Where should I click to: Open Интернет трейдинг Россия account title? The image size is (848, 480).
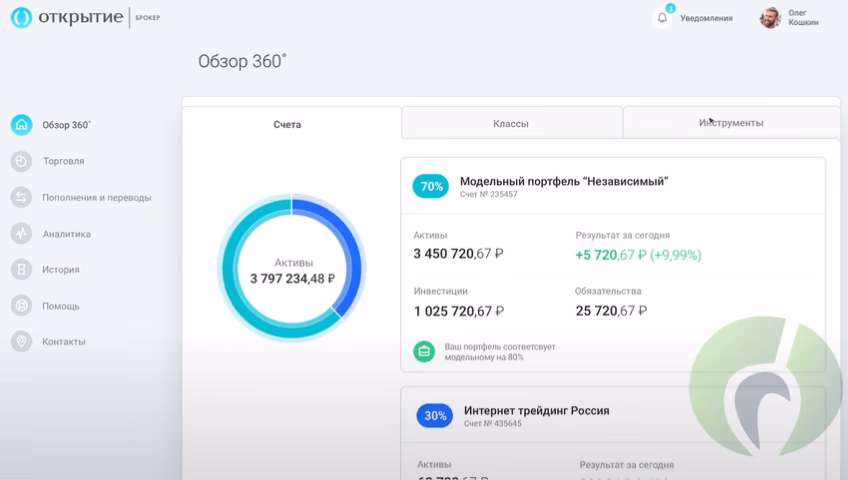pyautogui.click(x=536, y=411)
